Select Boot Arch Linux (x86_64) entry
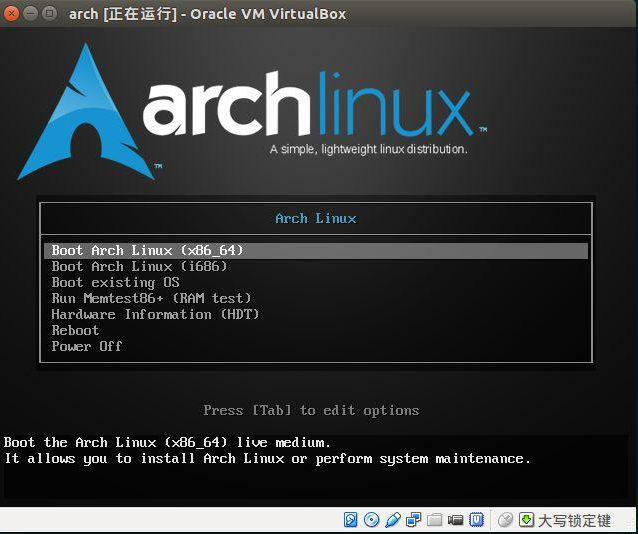The height and width of the screenshot is (534, 638). pyautogui.click(x=316, y=250)
